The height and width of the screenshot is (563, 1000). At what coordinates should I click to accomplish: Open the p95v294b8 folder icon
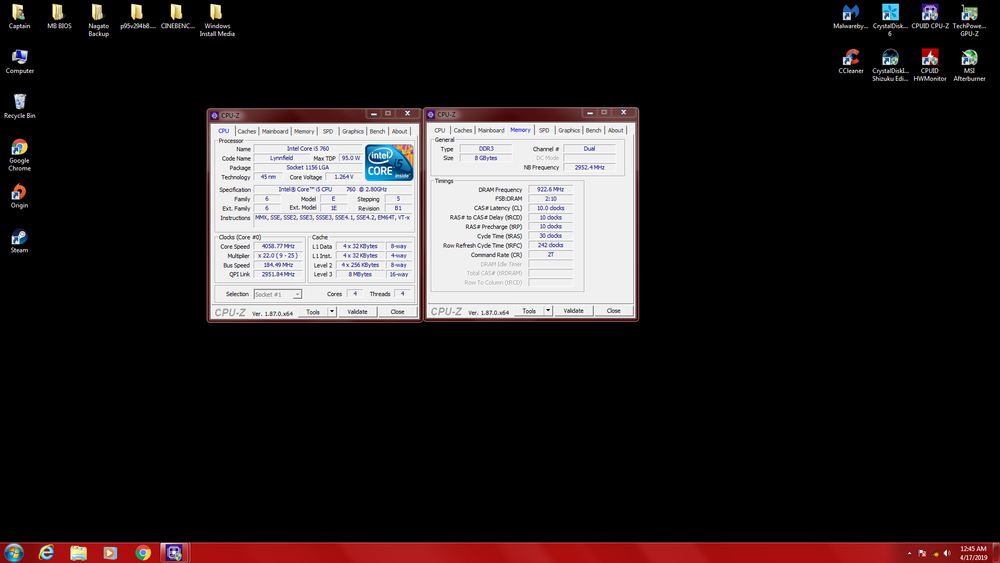pos(138,17)
